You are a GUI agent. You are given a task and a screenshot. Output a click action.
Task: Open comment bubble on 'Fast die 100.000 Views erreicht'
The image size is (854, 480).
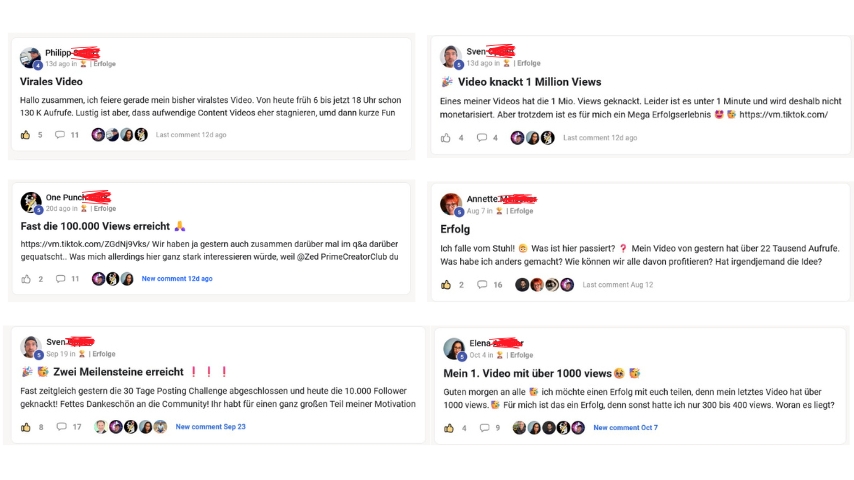[60, 279]
